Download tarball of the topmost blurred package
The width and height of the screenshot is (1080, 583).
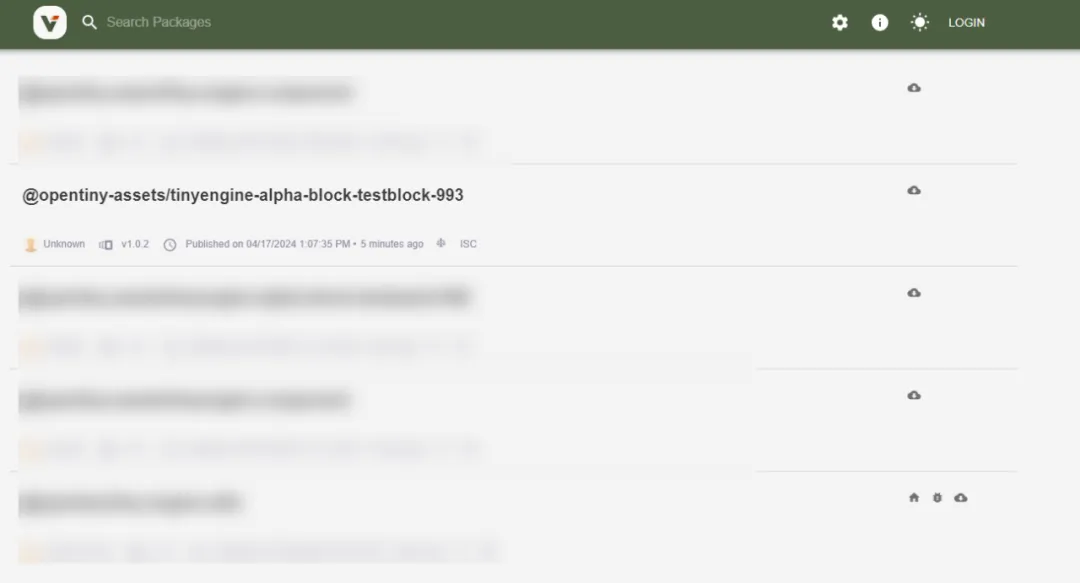click(914, 88)
